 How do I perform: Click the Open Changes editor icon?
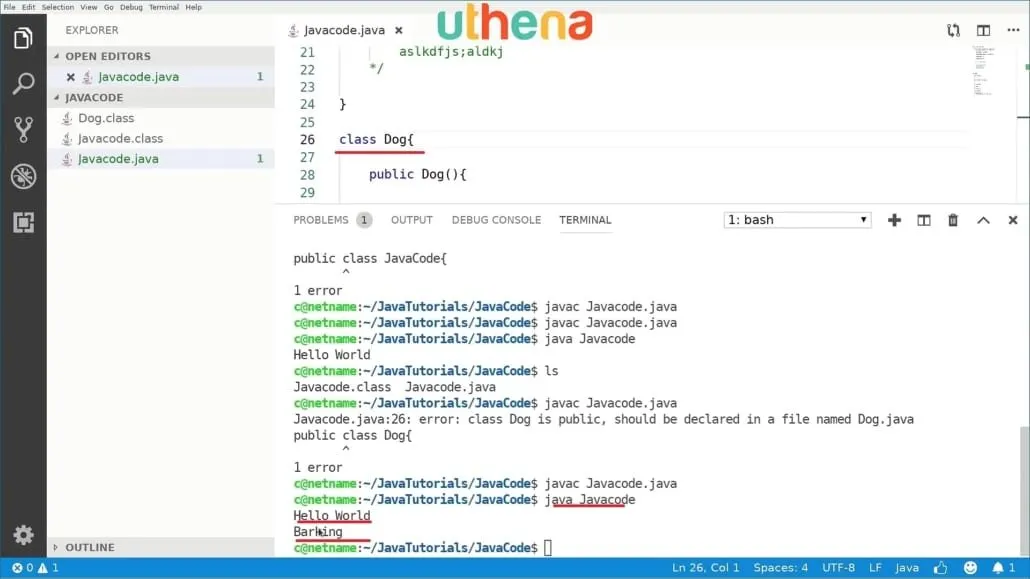953,30
